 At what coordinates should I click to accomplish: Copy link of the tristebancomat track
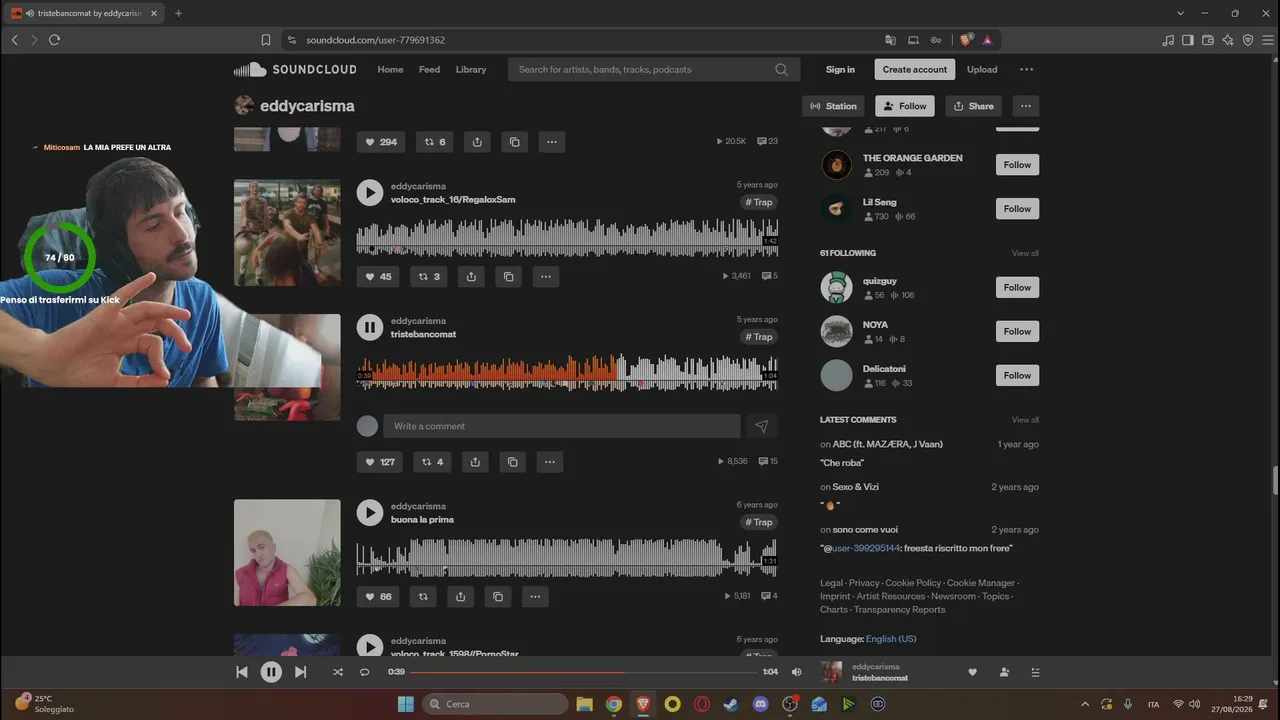coord(512,462)
